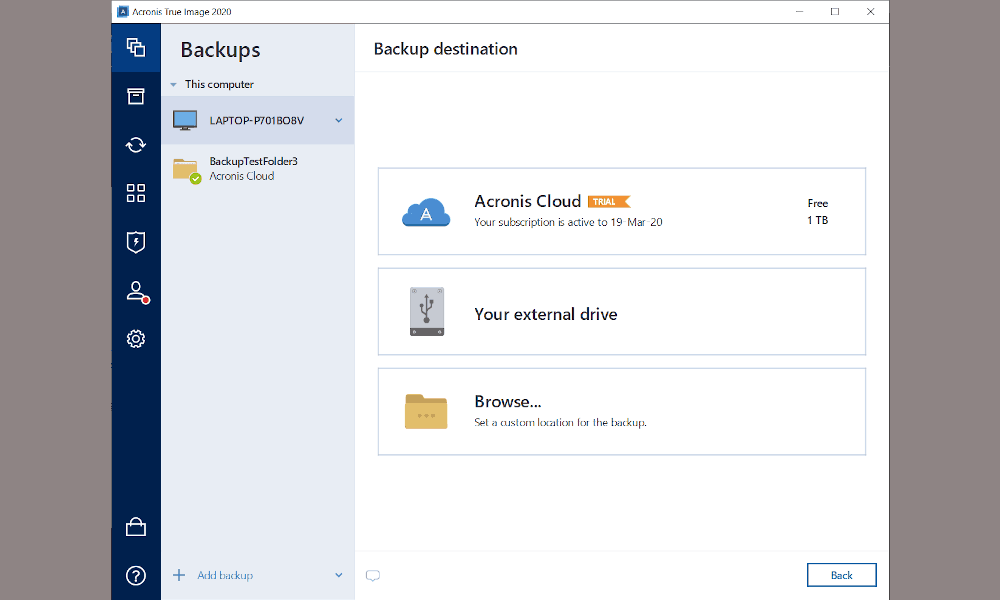Select Browse for custom backup location
Viewport: 1000px width, 600px height.
click(621, 411)
